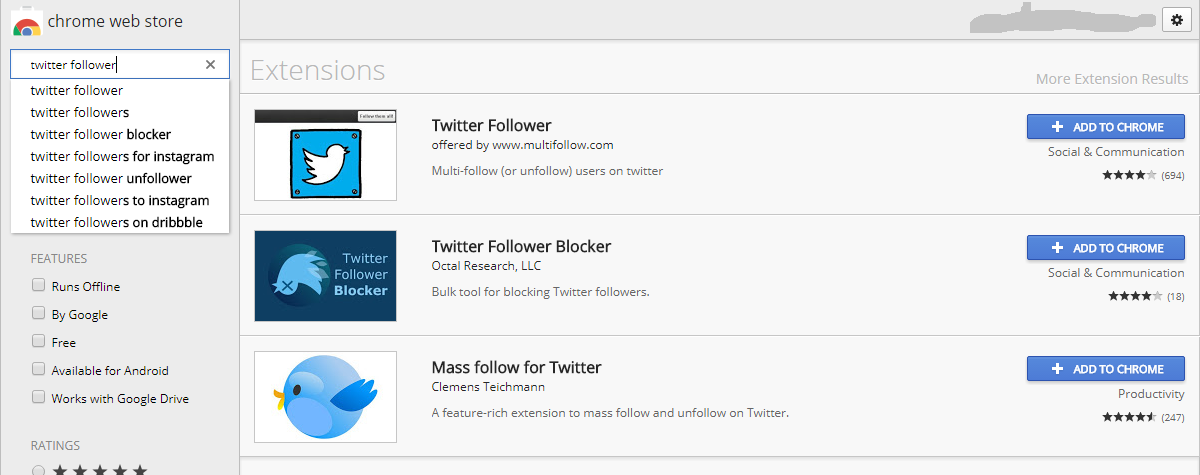Open Twitter Follower extension thumbnail

(x=325, y=155)
